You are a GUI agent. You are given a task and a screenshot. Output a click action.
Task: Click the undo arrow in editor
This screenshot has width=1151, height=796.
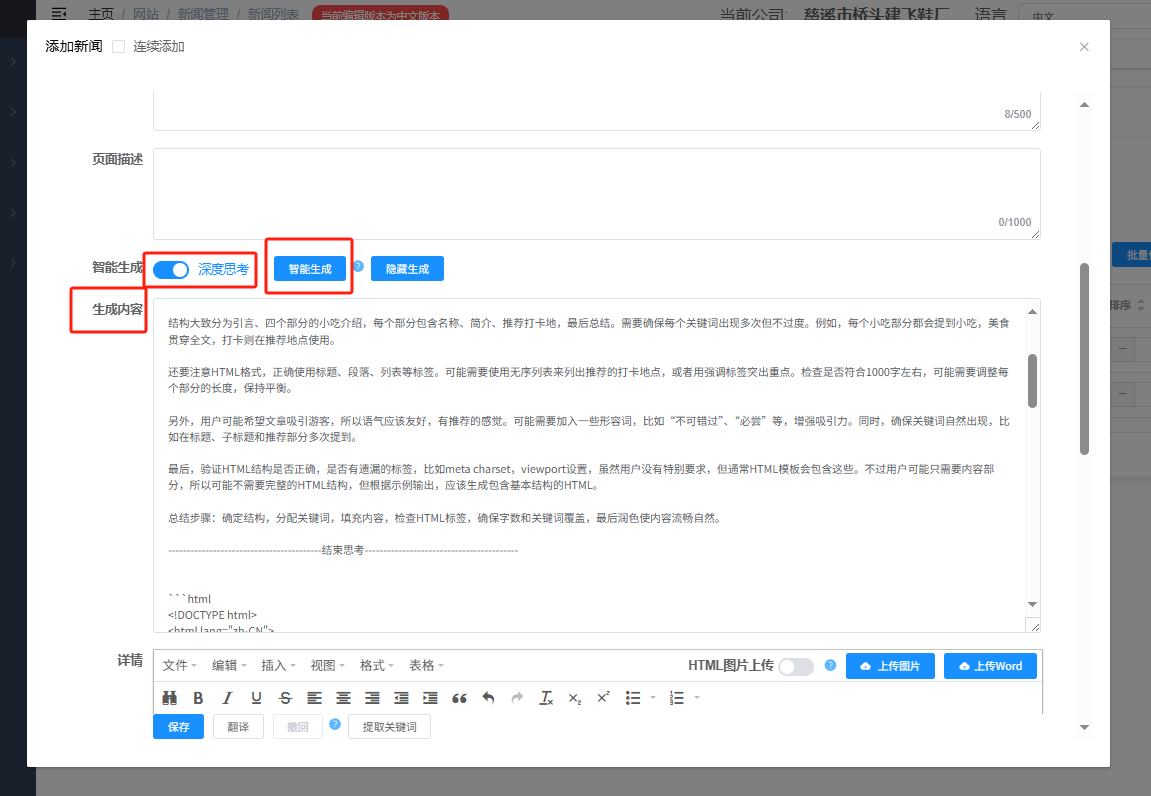click(488, 698)
